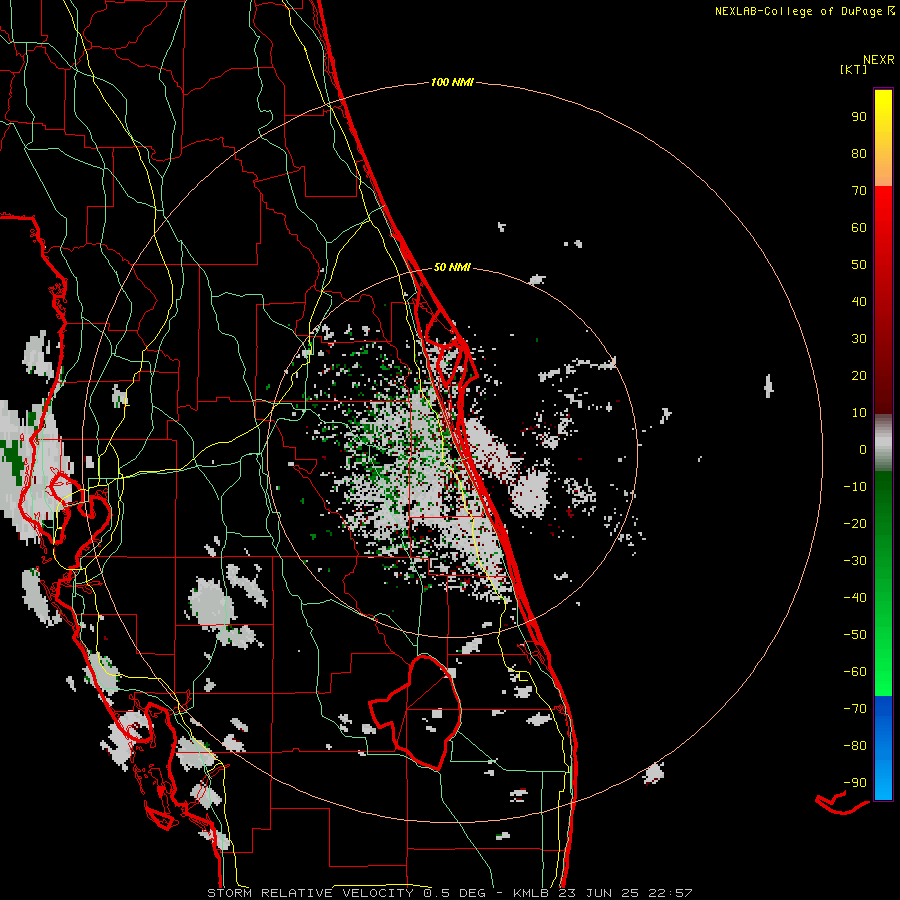Image resolution: width=900 pixels, height=900 pixels.
Task: Click the [KT] units label
Action: (x=854, y=69)
